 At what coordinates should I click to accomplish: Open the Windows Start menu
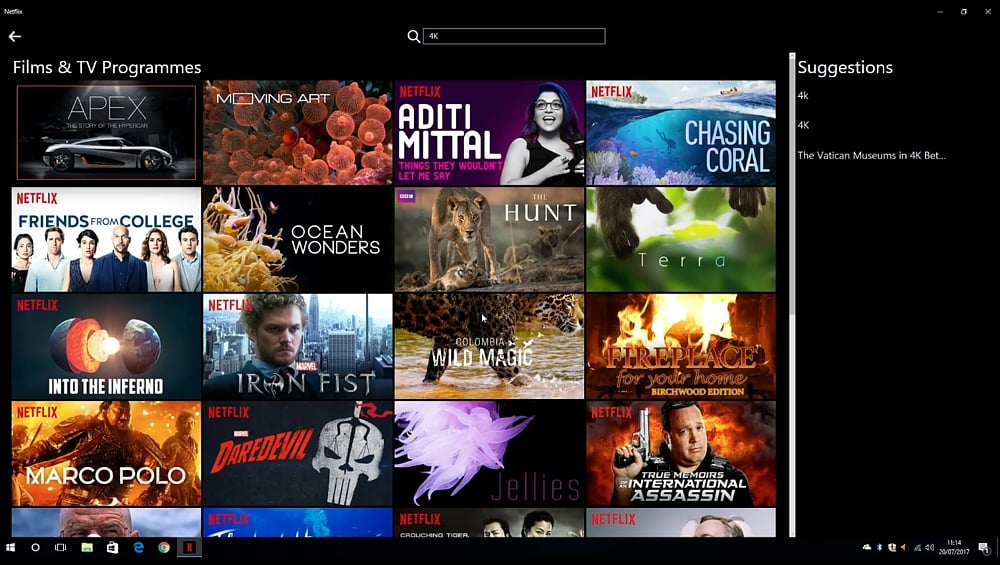pos(10,547)
